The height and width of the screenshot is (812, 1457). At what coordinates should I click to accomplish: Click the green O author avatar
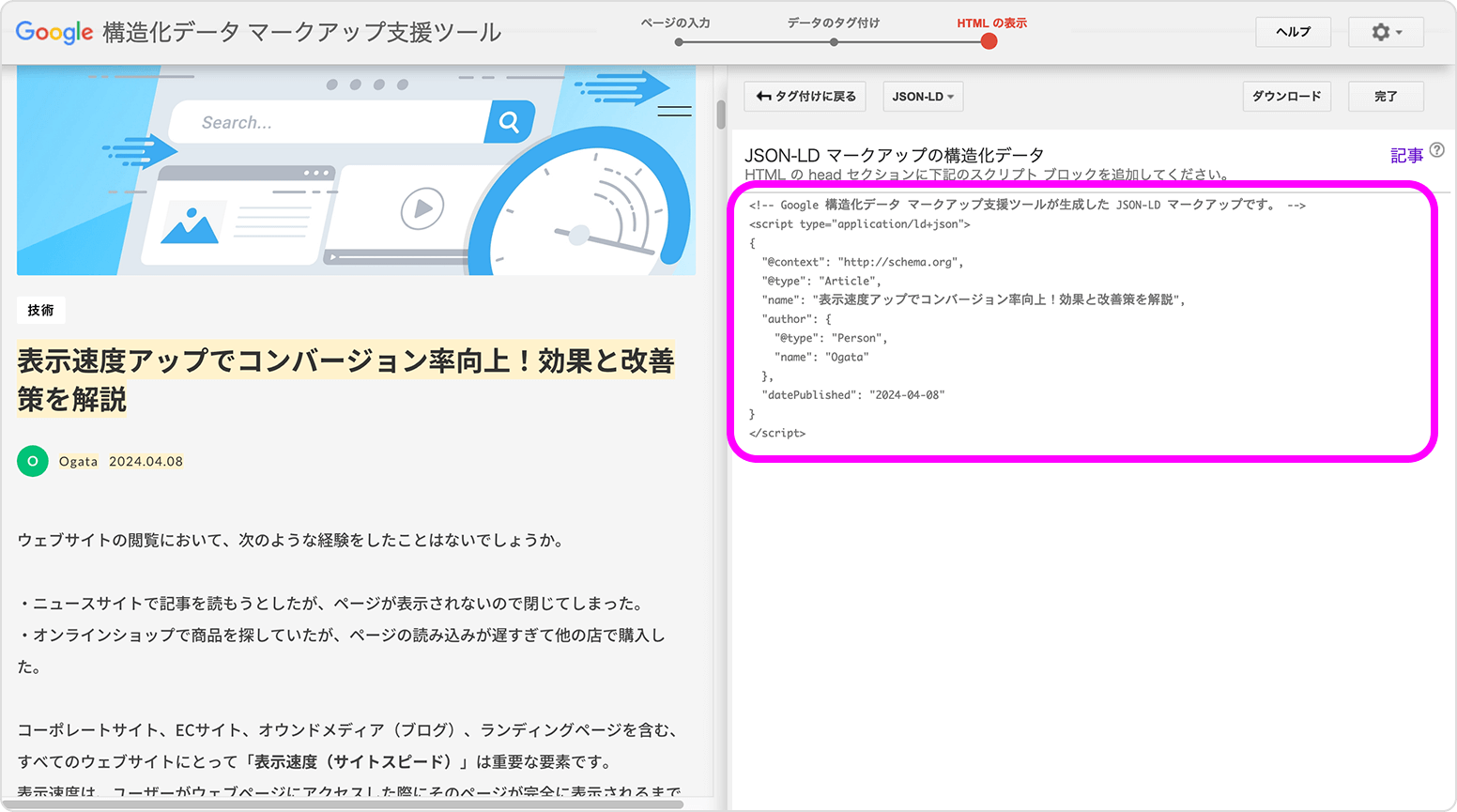pyautogui.click(x=33, y=461)
